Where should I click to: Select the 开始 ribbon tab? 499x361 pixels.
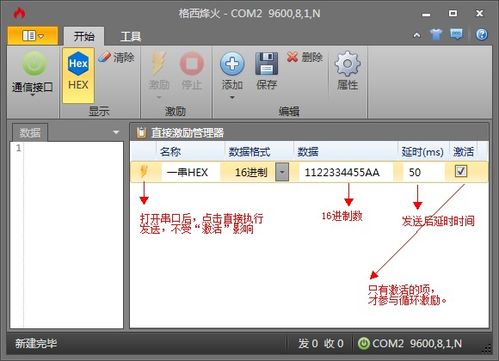[x=84, y=36]
